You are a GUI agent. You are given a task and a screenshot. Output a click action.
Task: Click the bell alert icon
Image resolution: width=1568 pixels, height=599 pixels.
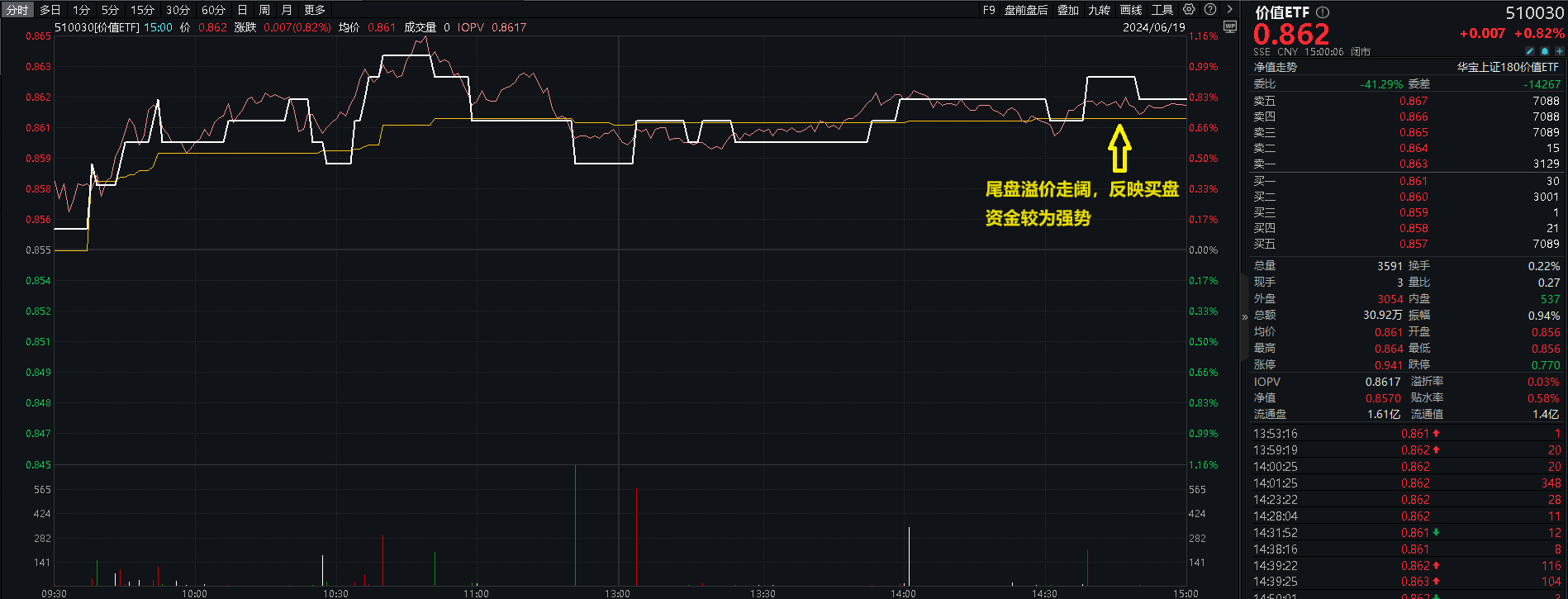coord(1545,51)
